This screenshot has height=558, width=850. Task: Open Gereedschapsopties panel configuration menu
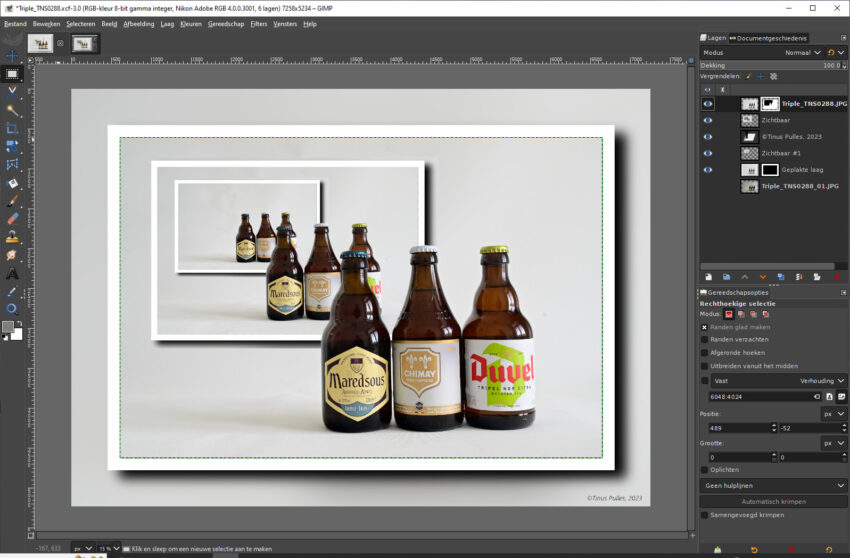(843, 292)
